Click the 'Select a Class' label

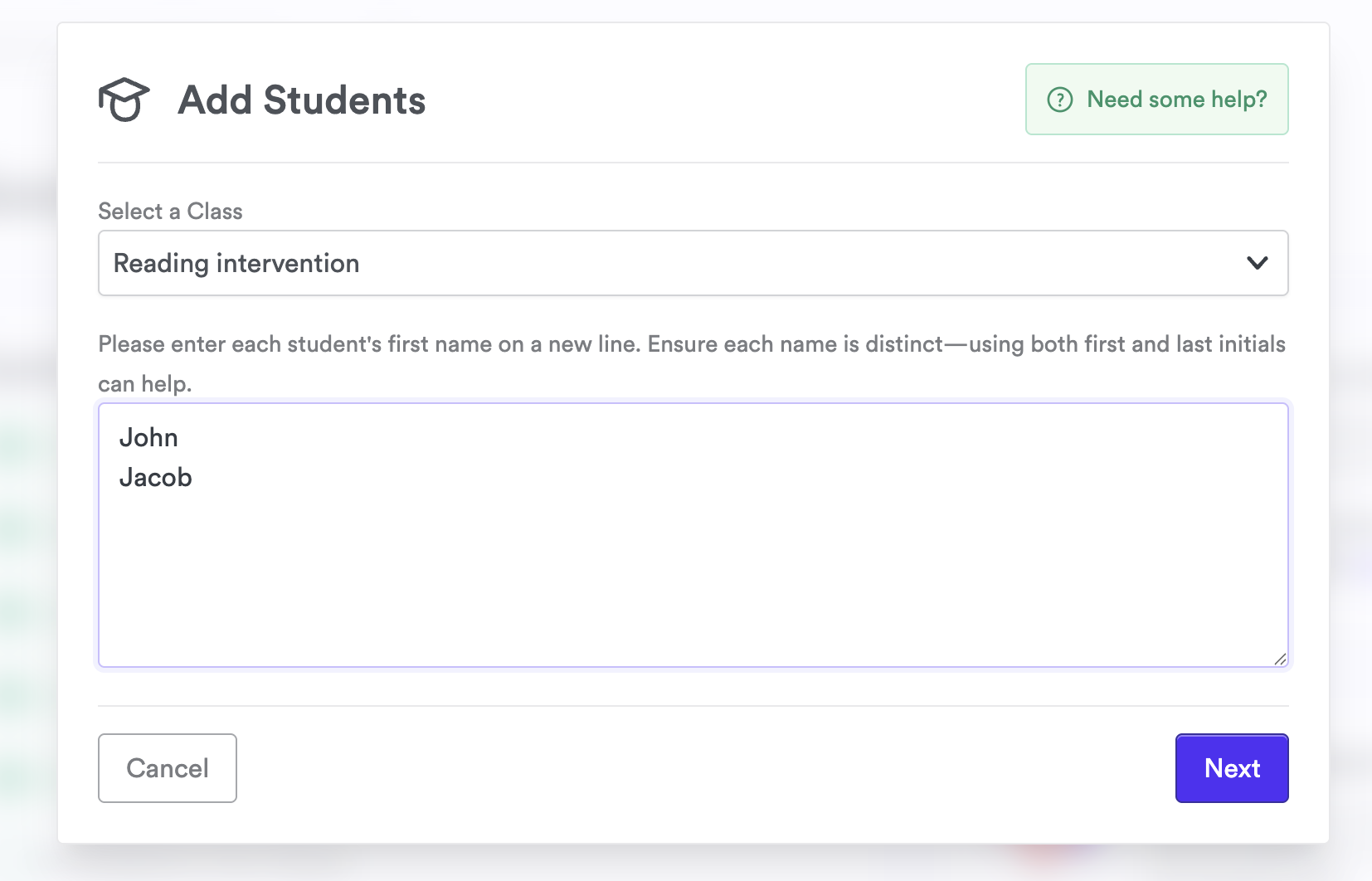click(x=170, y=212)
